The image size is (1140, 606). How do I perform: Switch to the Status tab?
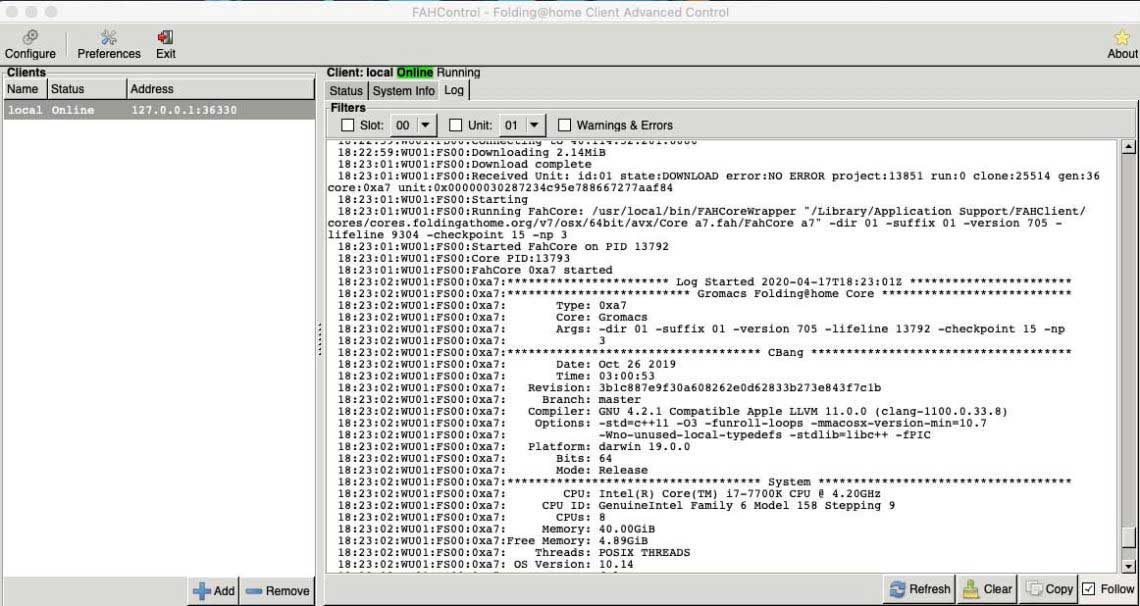346,91
